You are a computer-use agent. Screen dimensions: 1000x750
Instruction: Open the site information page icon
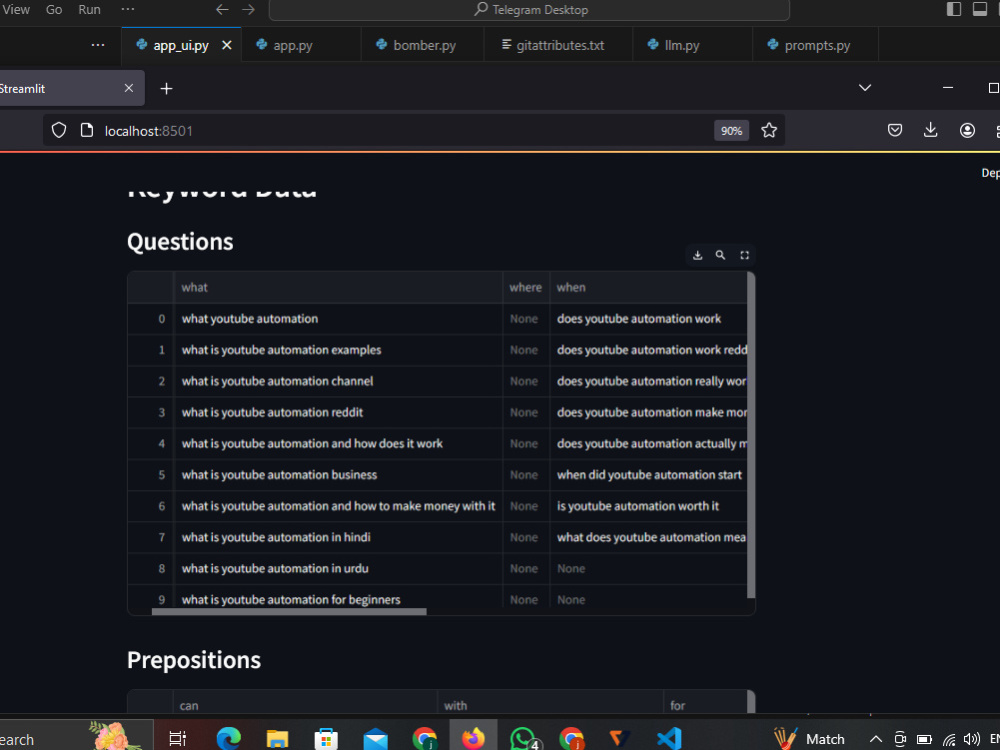87,131
